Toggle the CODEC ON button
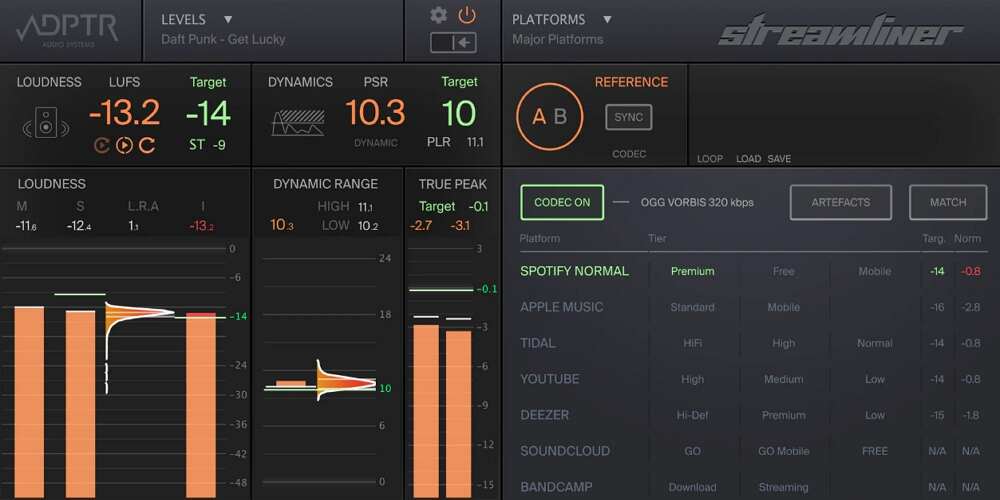 point(562,202)
